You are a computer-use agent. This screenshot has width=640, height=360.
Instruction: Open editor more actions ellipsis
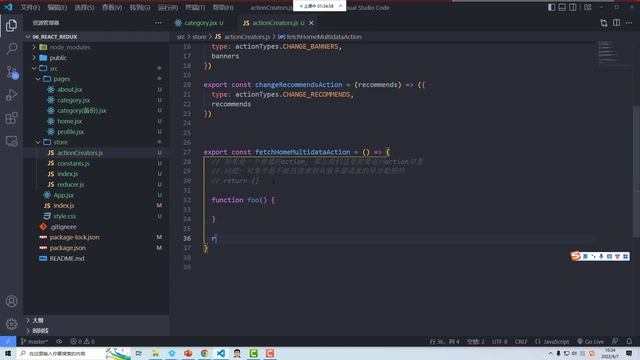click(x=629, y=23)
